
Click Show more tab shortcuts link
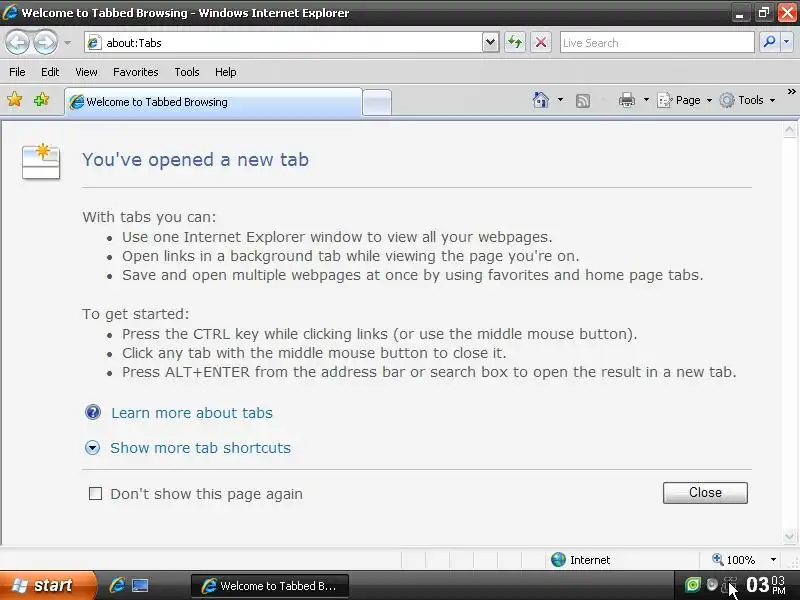[201, 448]
